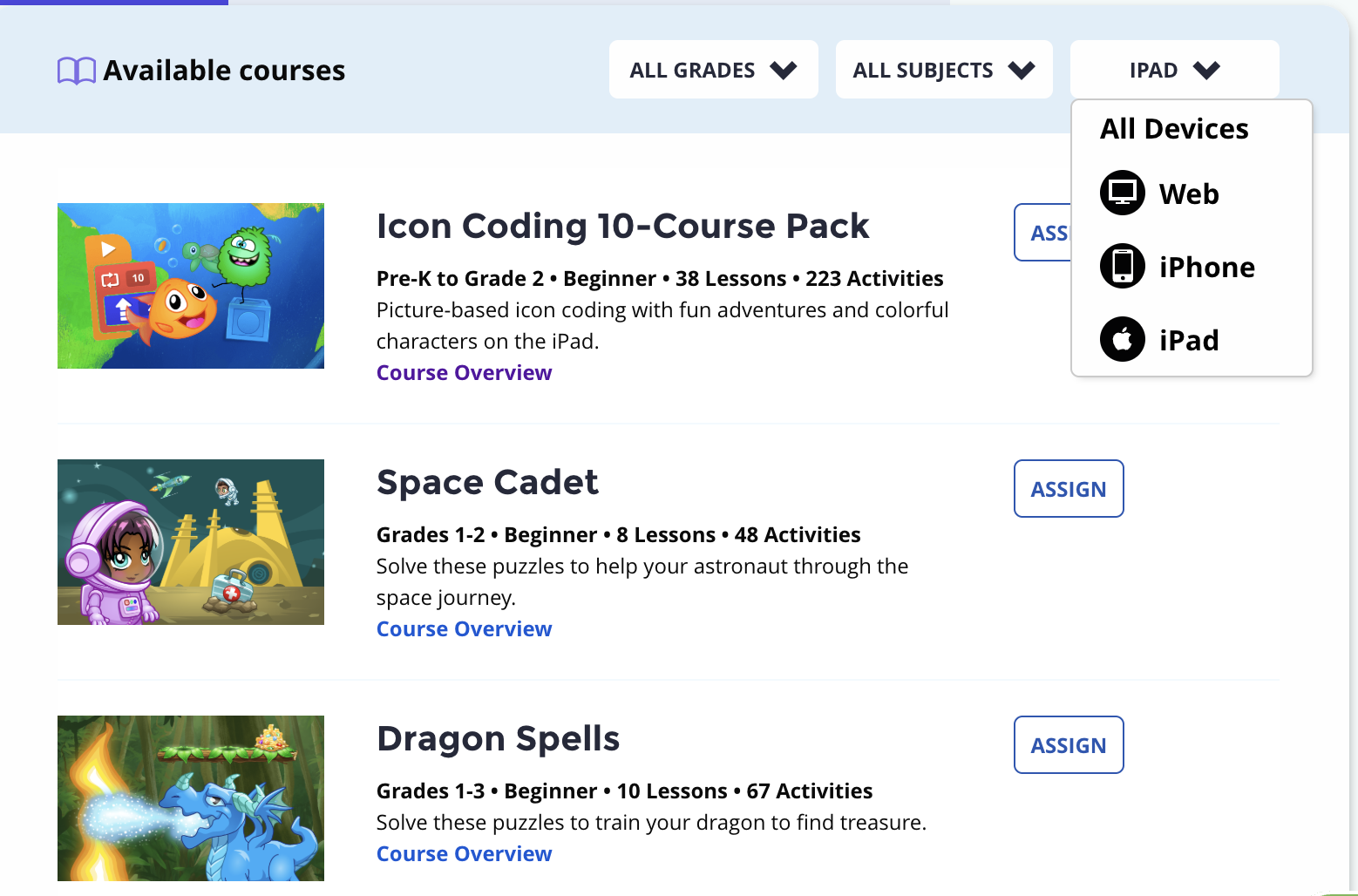The height and width of the screenshot is (896, 1358).
Task: Assign the Space Cadet course
Action: pyautogui.click(x=1069, y=489)
